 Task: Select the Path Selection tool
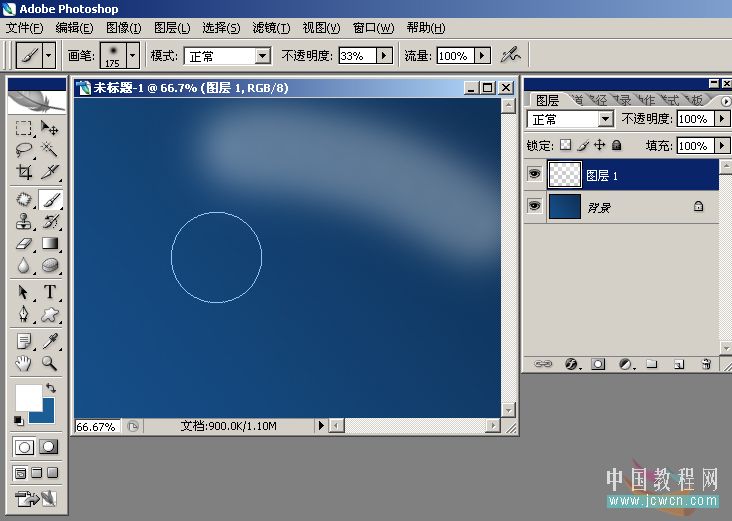(23, 292)
